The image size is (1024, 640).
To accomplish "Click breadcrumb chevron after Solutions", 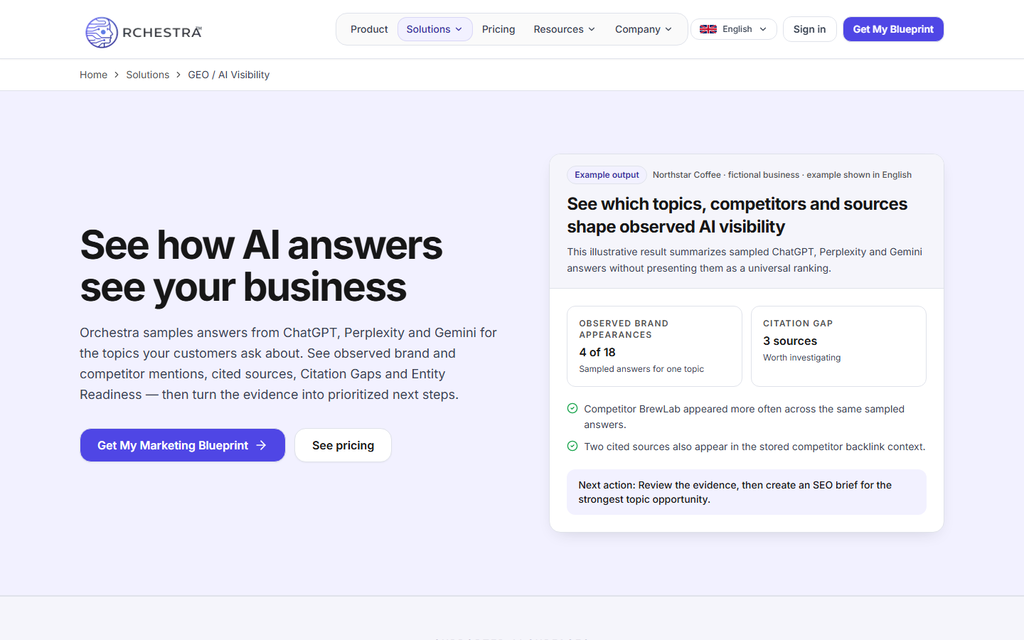I will click(x=178, y=75).
